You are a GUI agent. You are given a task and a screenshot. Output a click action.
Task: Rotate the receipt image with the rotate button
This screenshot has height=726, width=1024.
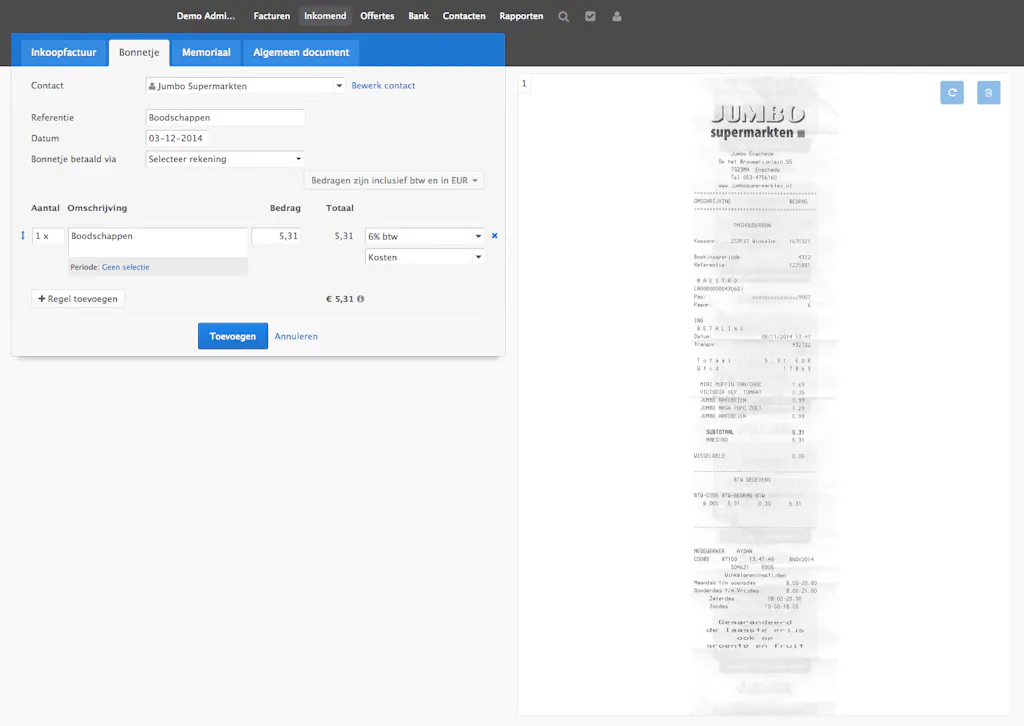click(x=952, y=93)
